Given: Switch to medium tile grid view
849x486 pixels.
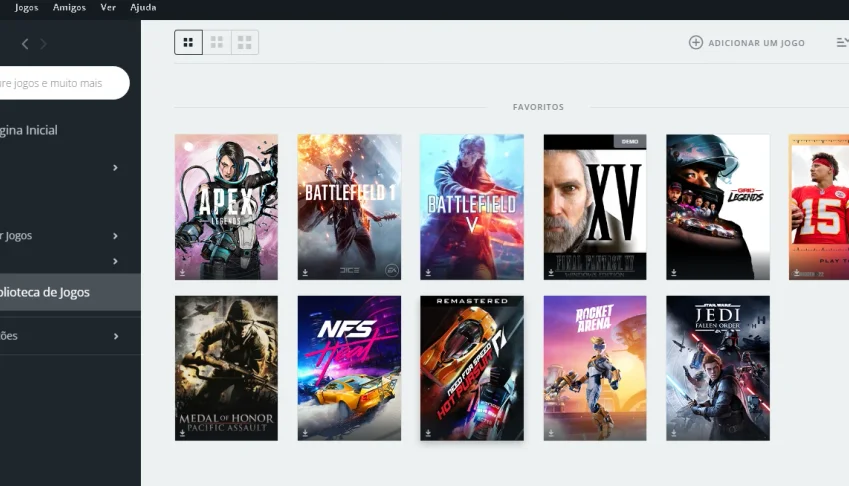Looking at the screenshot, I should pos(217,42).
